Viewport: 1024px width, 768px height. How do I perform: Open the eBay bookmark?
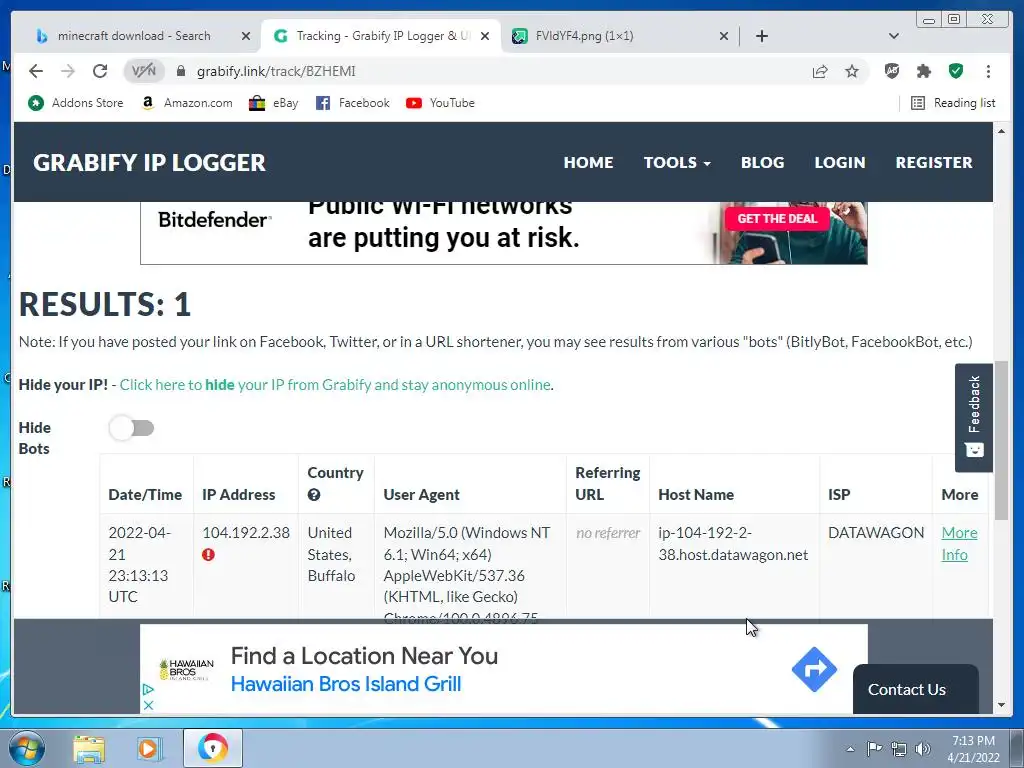274,103
